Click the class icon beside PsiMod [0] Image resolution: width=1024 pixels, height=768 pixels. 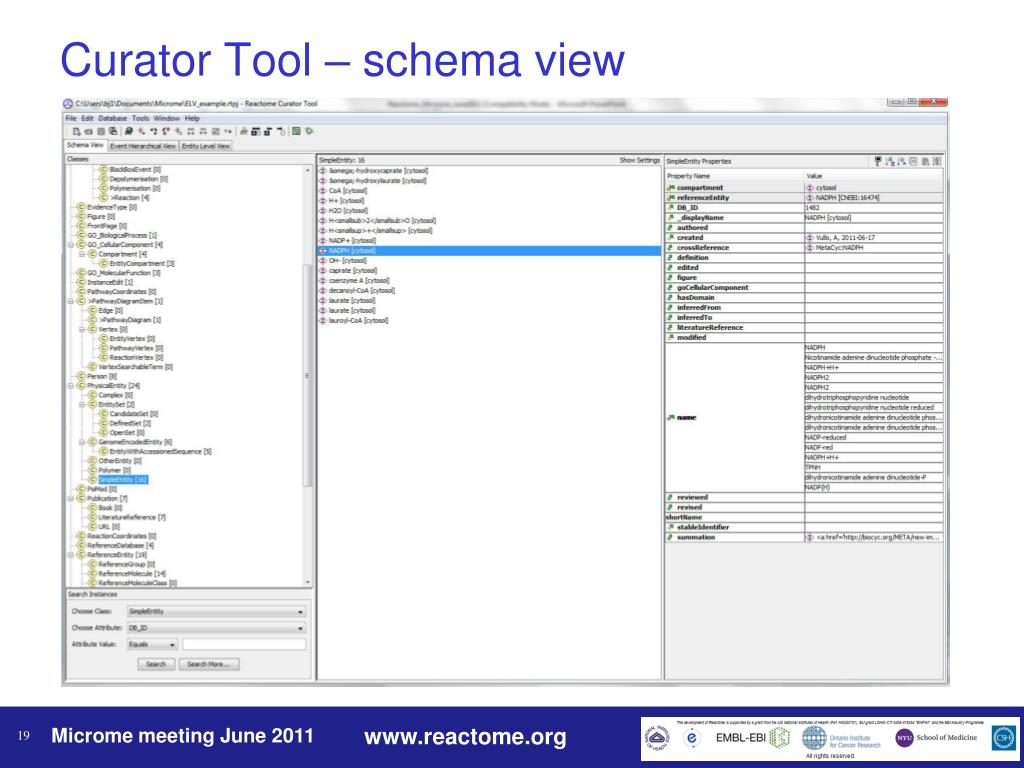coord(81,488)
